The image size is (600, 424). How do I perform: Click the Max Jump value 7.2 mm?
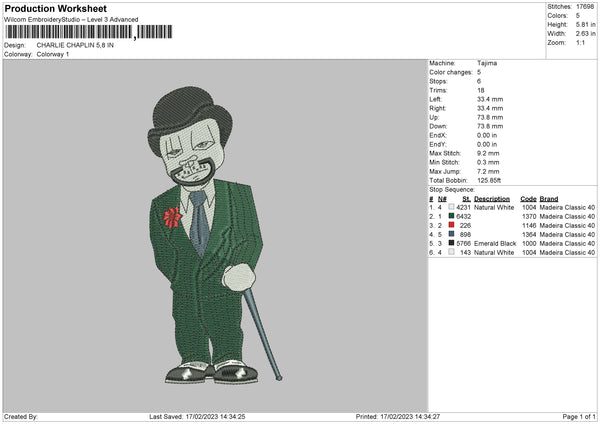[488, 171]
